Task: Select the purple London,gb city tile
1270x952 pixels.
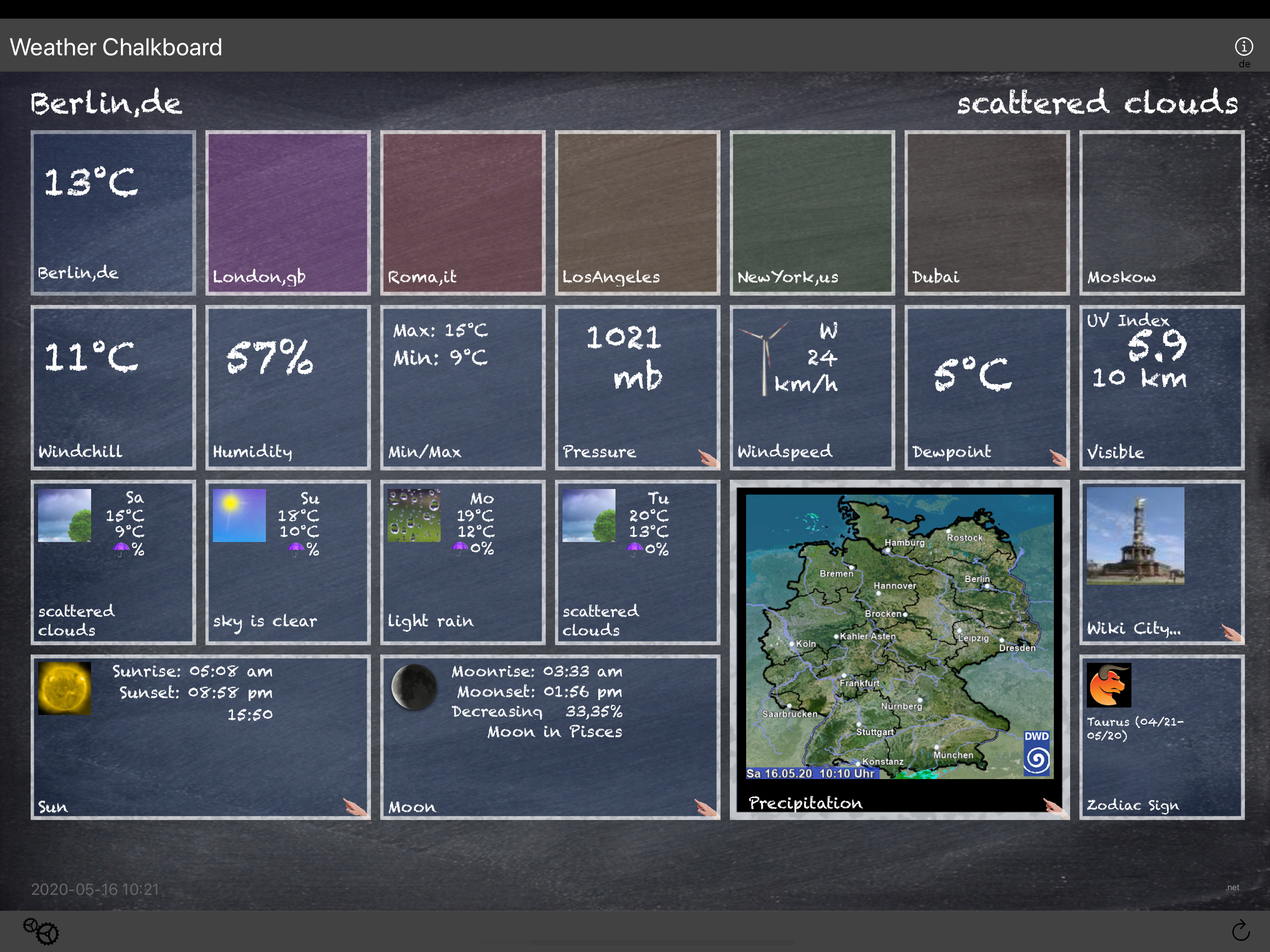Action: click(x=288, y=212)
